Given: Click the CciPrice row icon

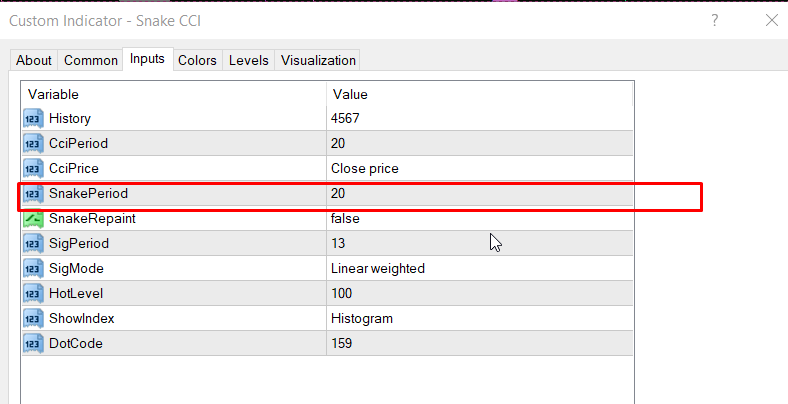Looking at the screenshot, I should (x=32, y=168).
